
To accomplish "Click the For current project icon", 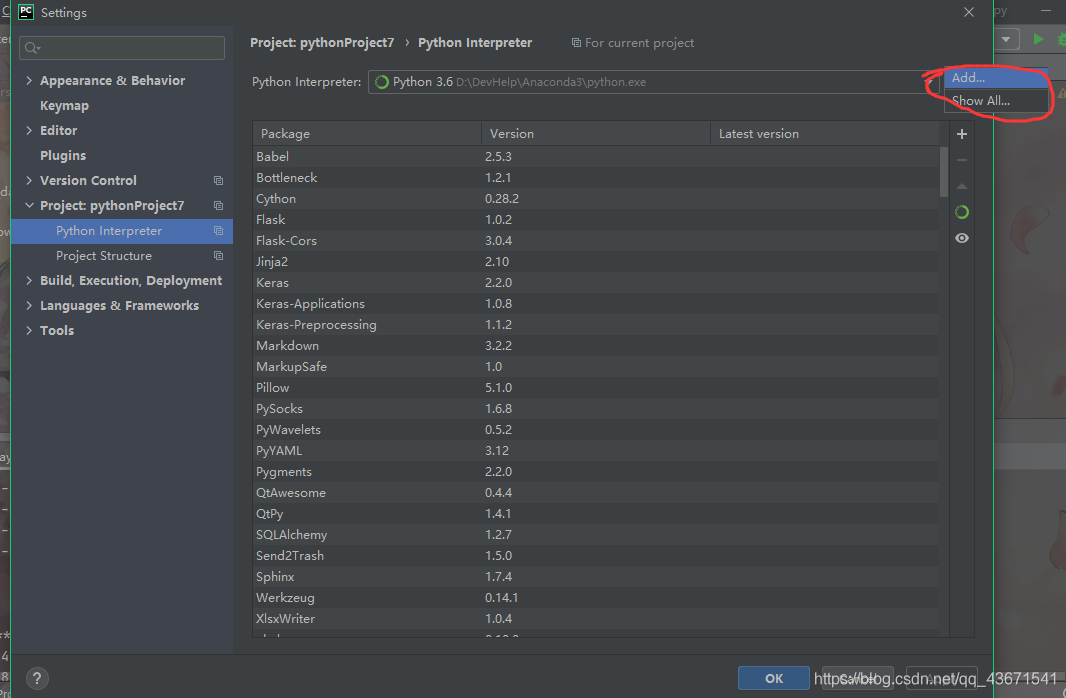I will (576, 43).
